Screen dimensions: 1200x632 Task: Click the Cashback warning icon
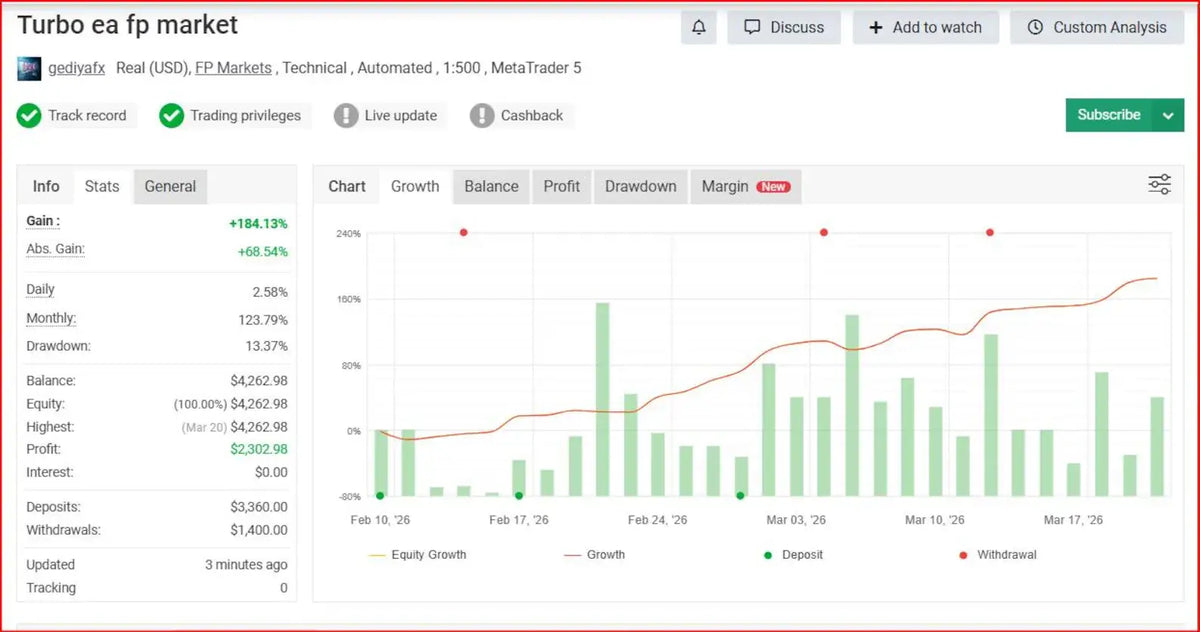click(482, 116)
